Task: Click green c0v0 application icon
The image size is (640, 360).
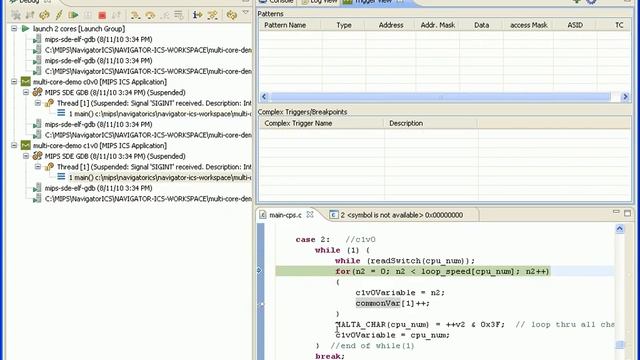Action: pyautogui.click(x=26, y=82)
